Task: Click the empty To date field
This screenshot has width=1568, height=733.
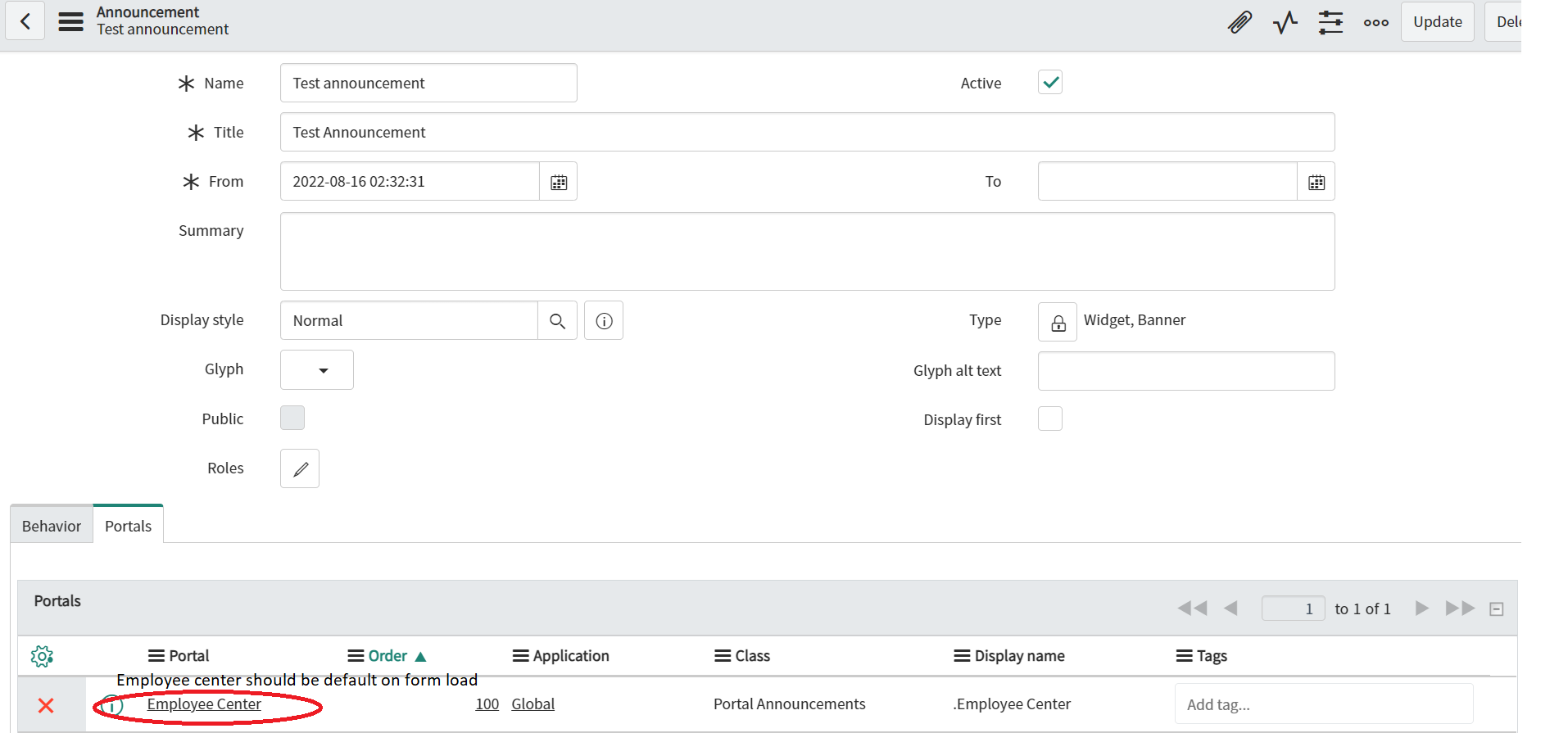Action: (1167, 182)
